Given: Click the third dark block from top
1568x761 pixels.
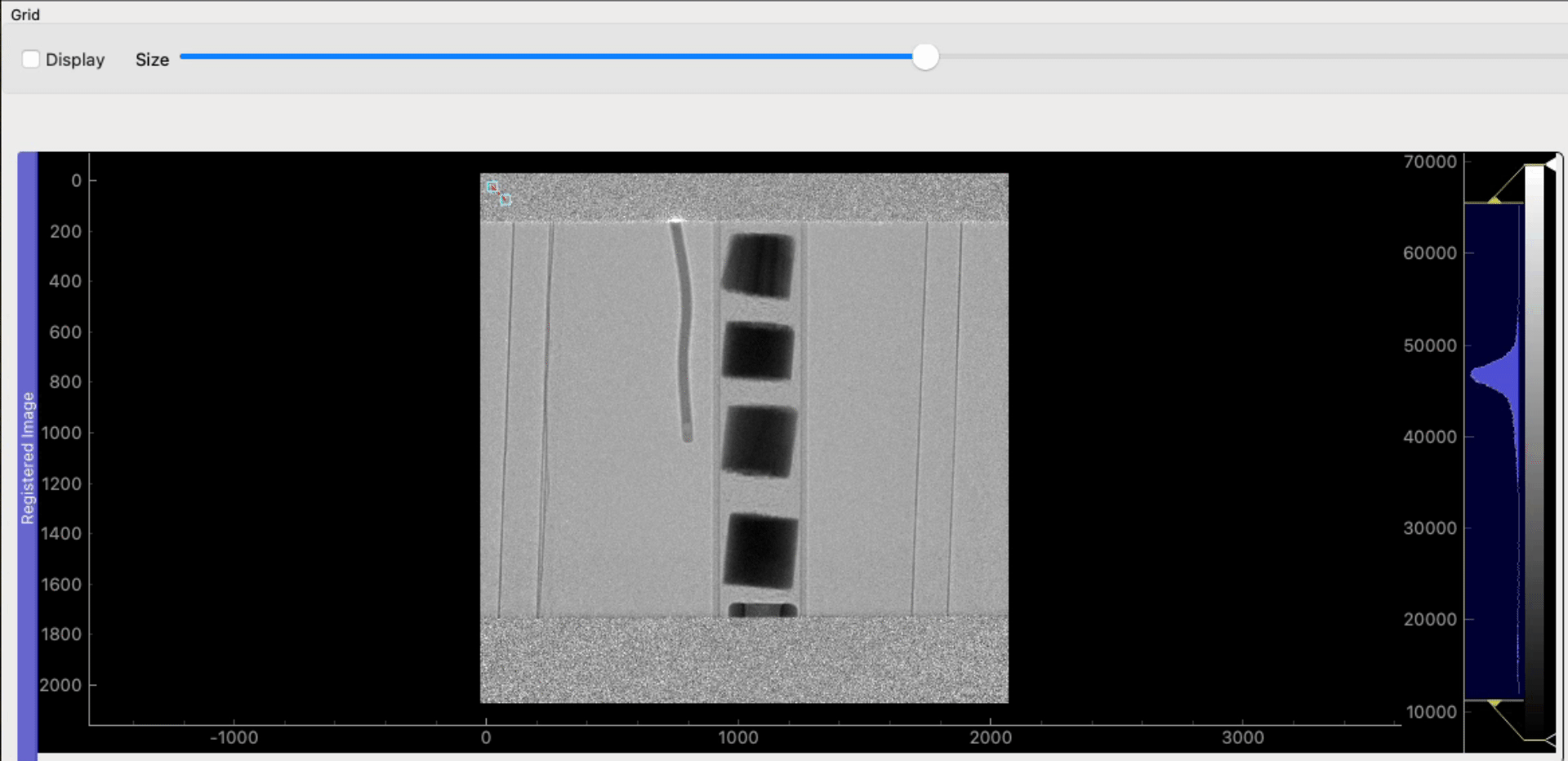Looking at the screenshot, I should tap(759, 441).
